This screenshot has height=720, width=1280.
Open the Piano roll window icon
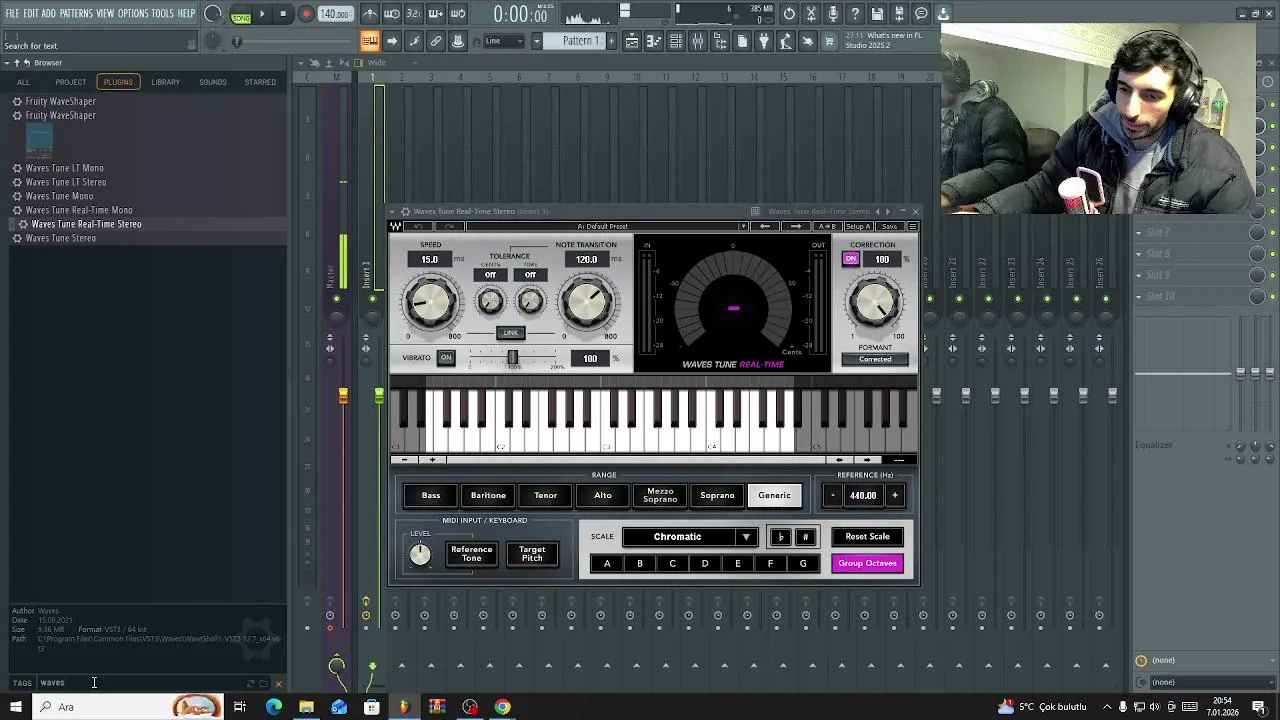[655, 41]
